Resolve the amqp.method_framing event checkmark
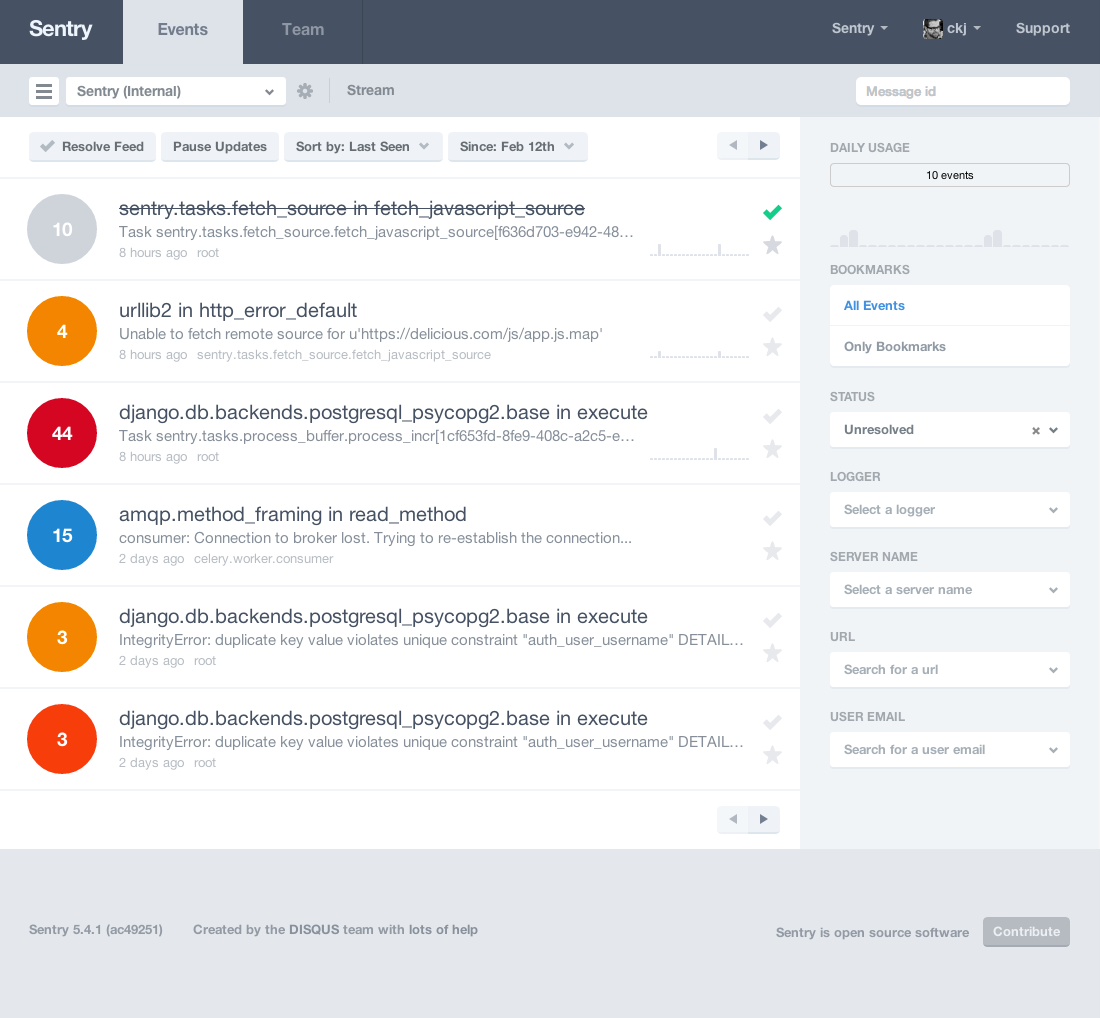Viewport: 1100px width, 1018px height. (772, 518)
